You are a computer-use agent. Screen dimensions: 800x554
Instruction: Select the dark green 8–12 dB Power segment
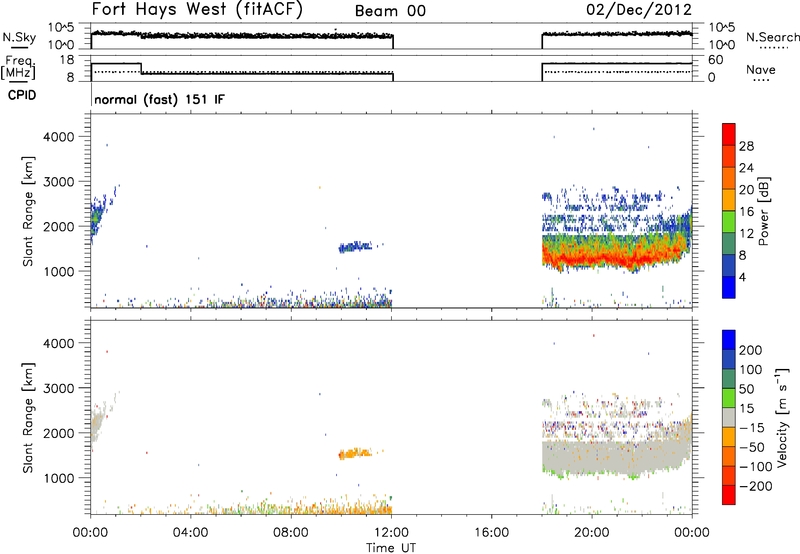point(729,243)
